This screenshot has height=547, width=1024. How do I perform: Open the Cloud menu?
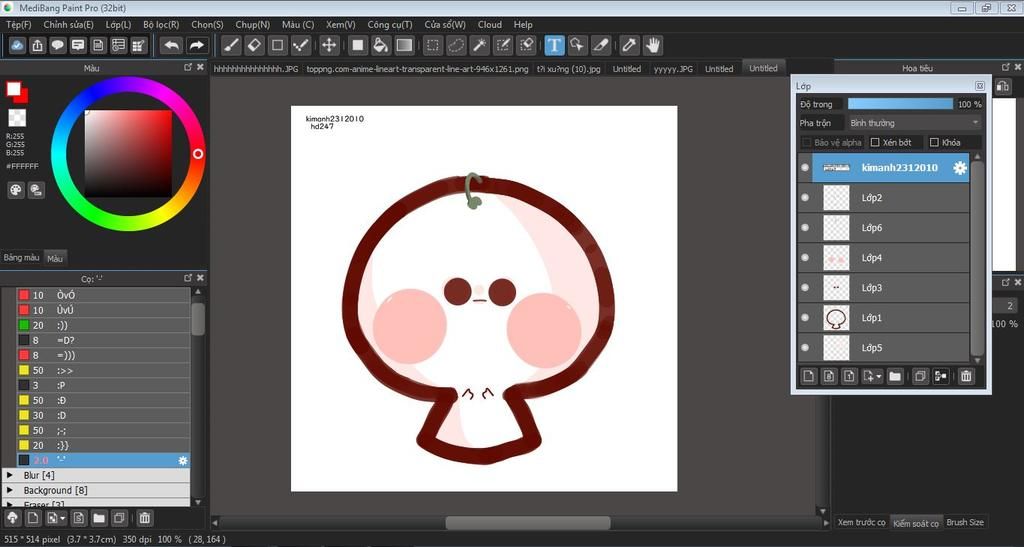(490, 24)
